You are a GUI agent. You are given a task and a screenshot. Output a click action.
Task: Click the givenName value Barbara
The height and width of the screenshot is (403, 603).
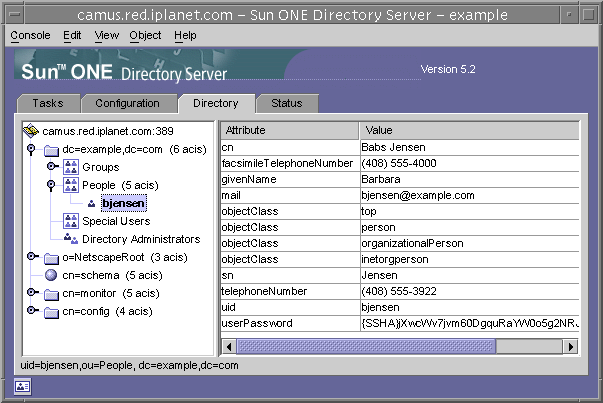point(381,179)
